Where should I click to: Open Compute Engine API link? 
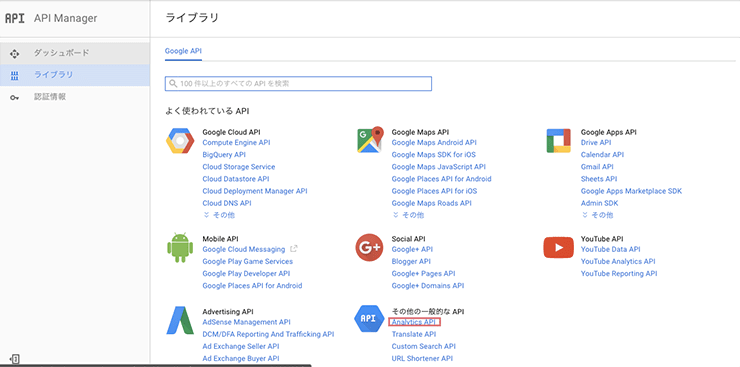(236, 142)
